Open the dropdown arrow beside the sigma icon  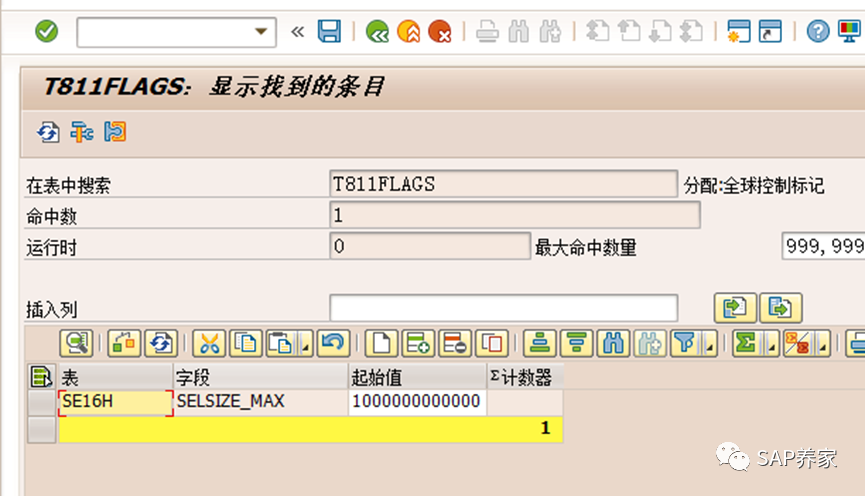pyautogui.click(x=772, y=343)
